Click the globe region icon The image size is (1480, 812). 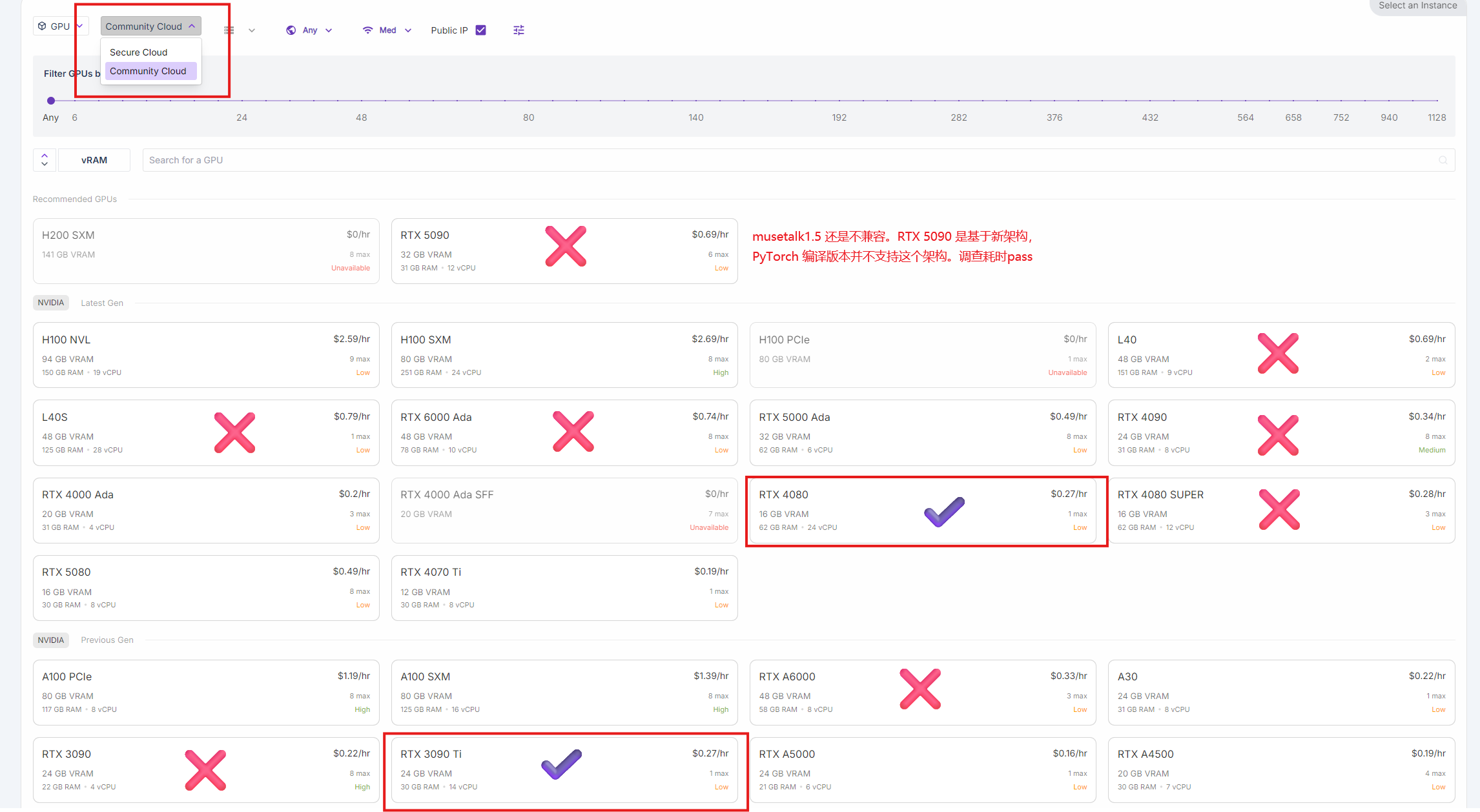(291, 30)
